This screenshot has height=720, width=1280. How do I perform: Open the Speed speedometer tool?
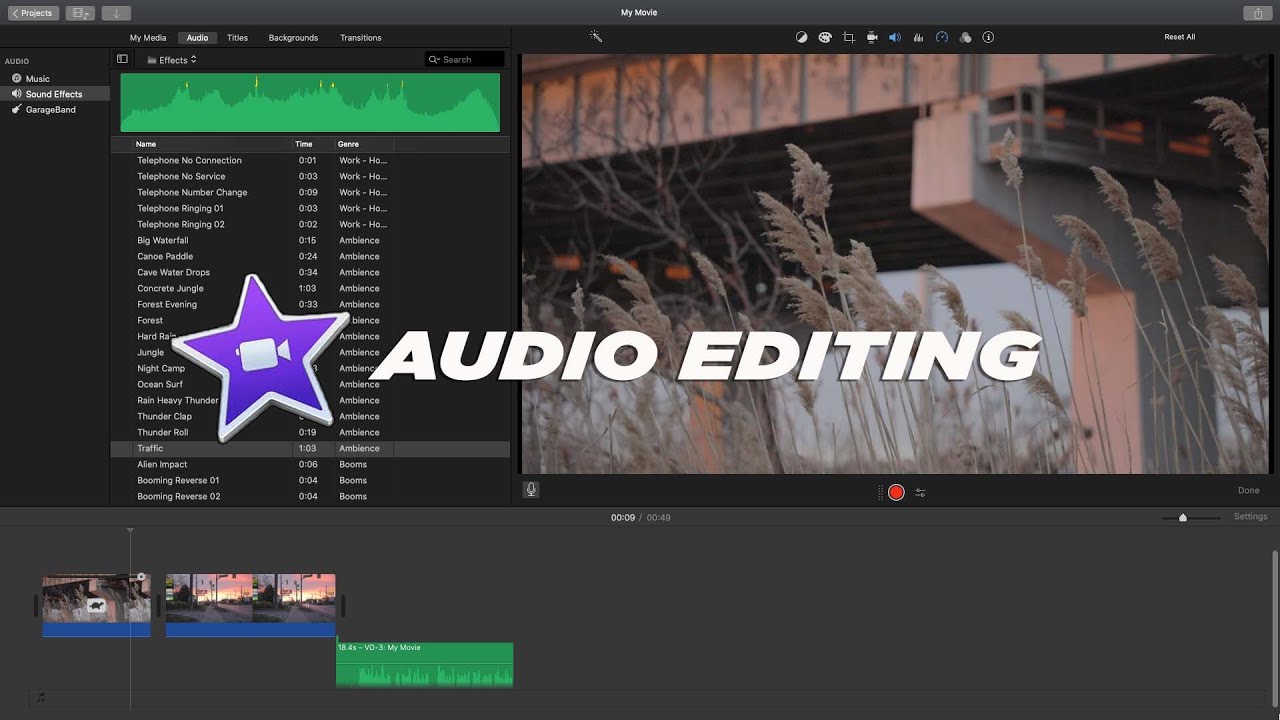941,37
